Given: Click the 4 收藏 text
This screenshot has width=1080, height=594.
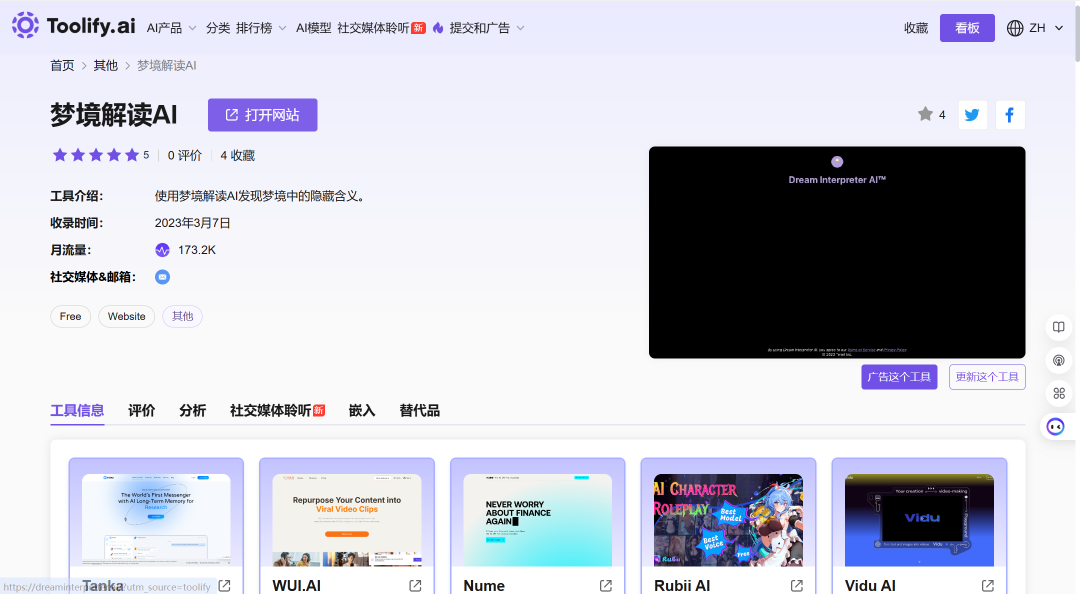Looking at the screenshot, I should tap(238, 156).
